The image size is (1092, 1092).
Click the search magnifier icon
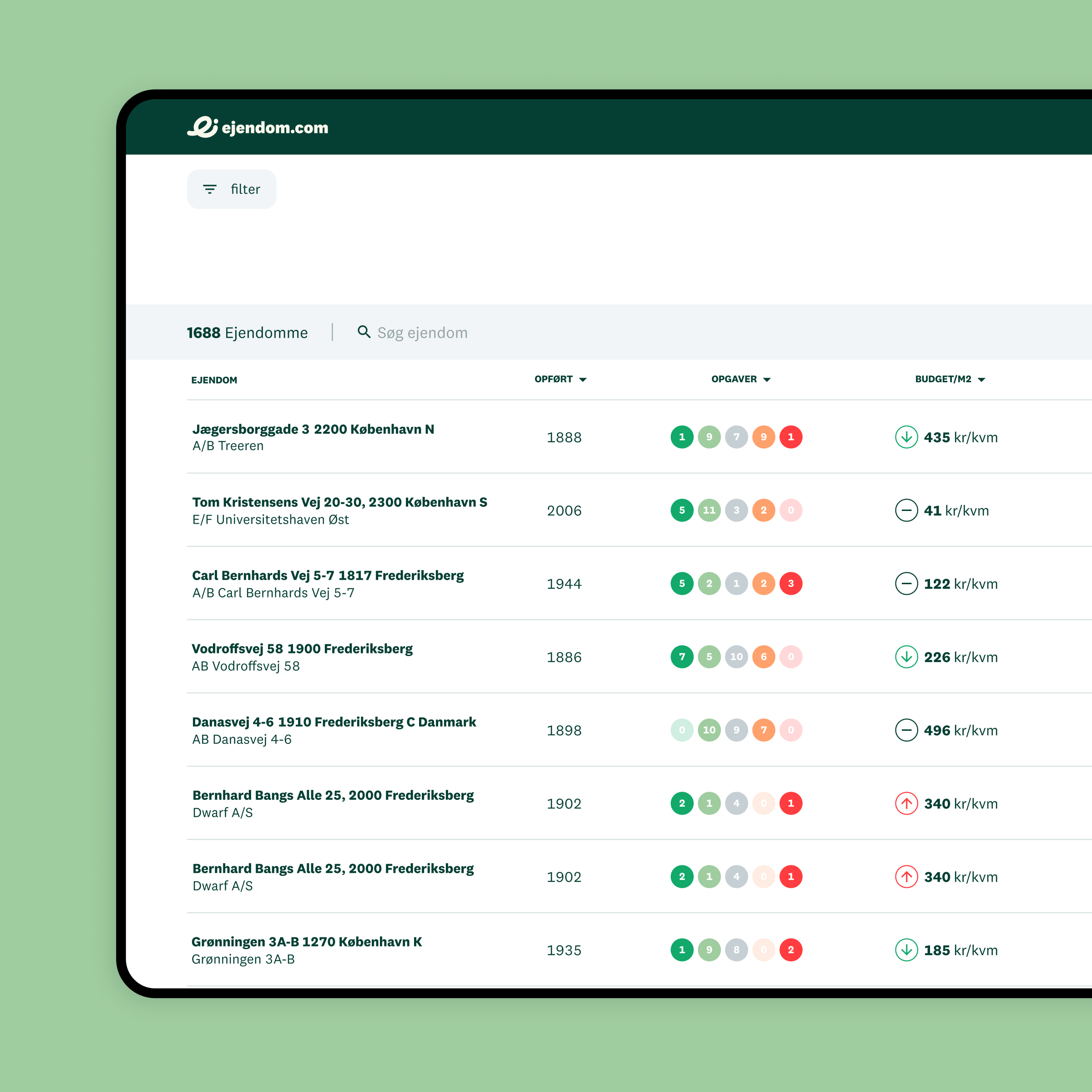364,332
